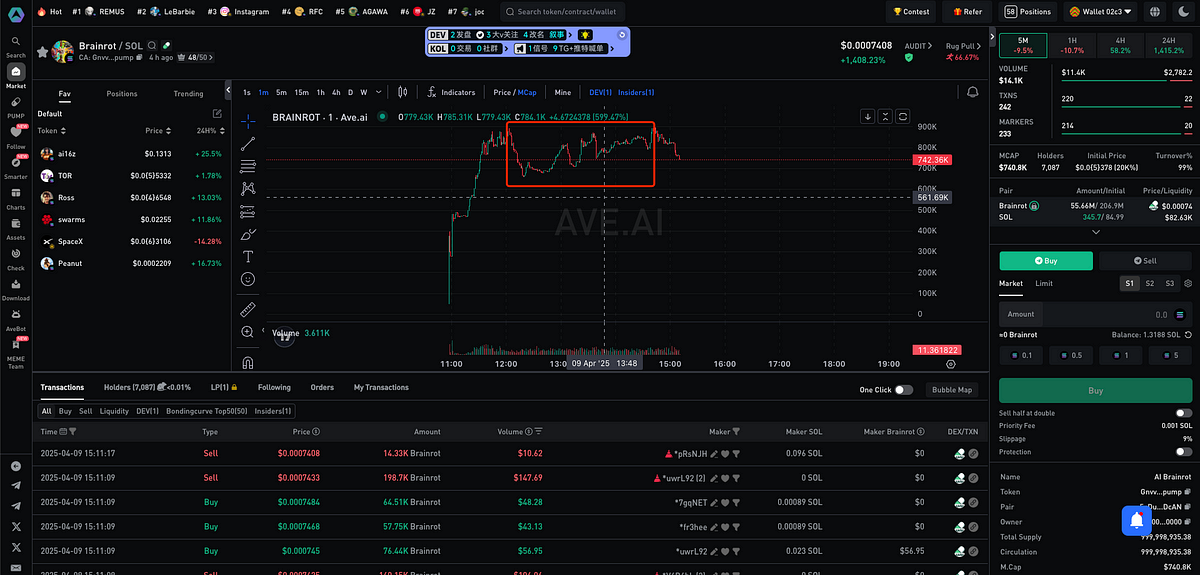Turn on the Protection switch

pyautogui.click(x=1183, y=452)
